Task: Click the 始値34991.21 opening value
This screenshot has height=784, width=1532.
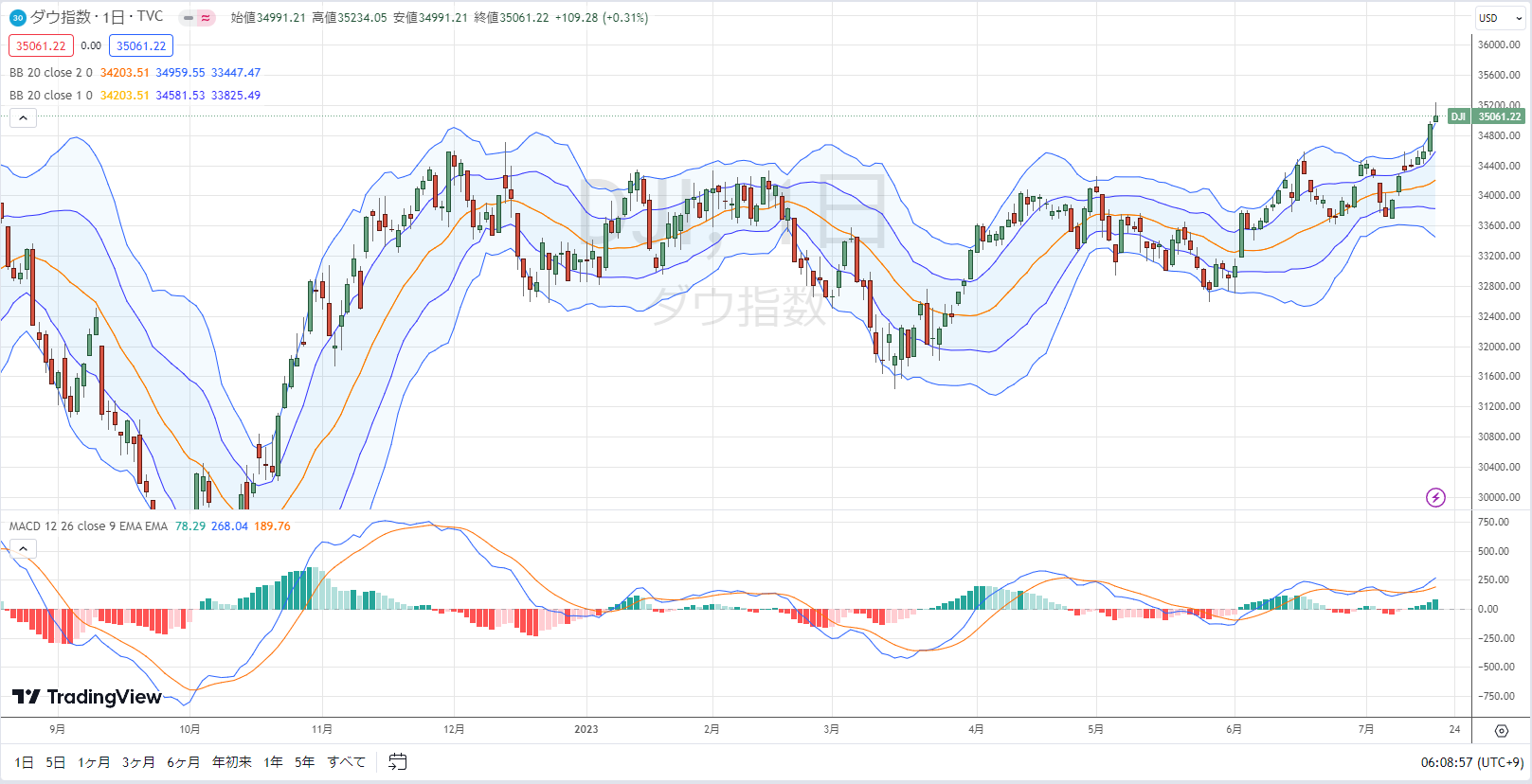Action: 268,18
